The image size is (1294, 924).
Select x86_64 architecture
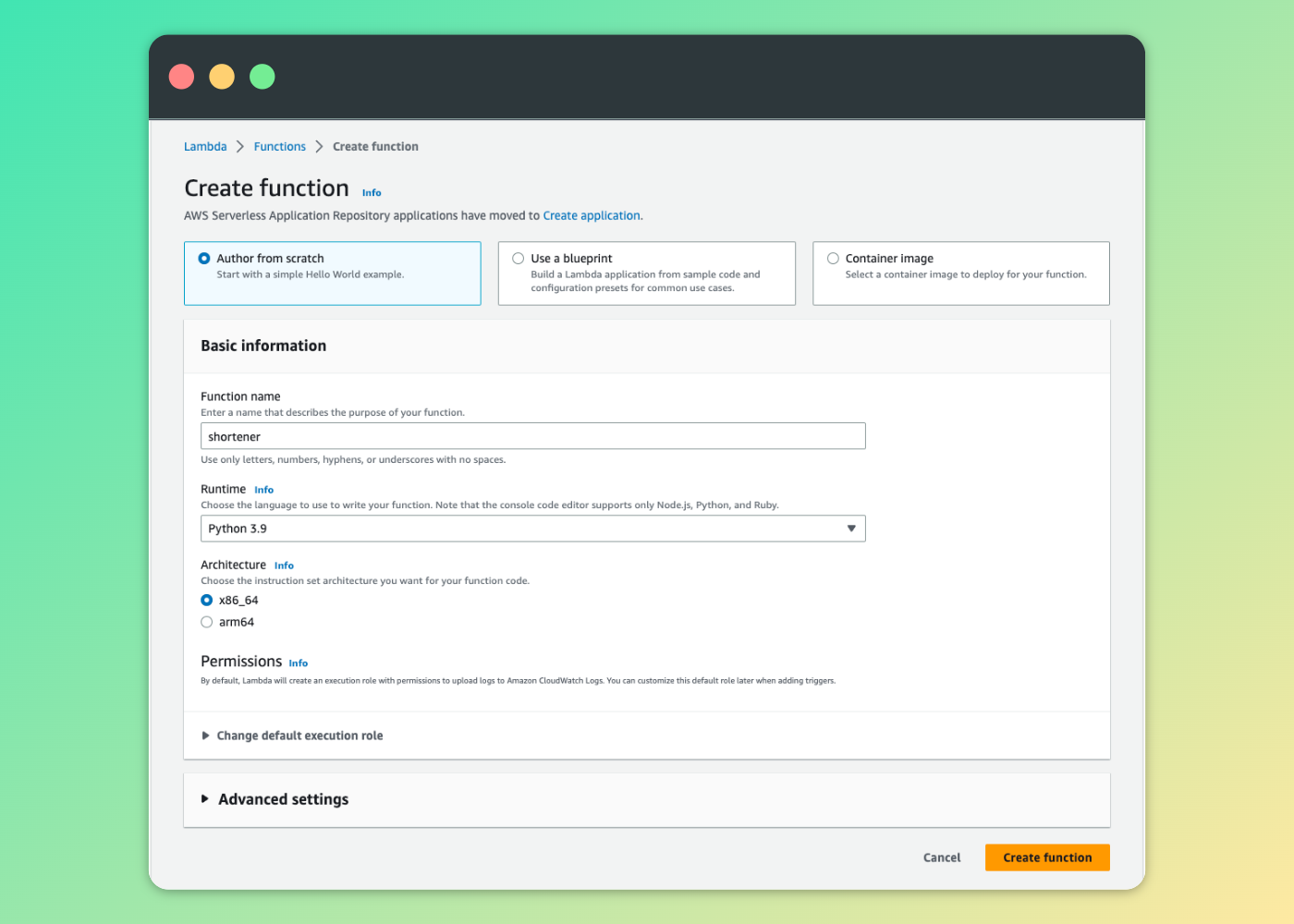207,601
